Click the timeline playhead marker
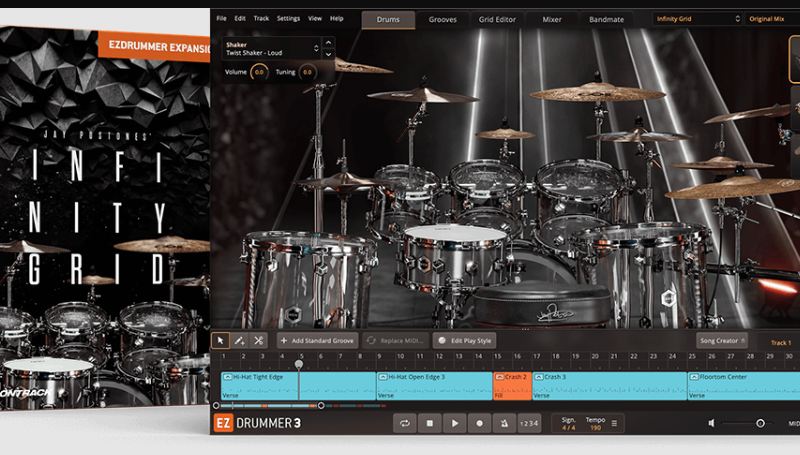800x455 pixels. 298,364
